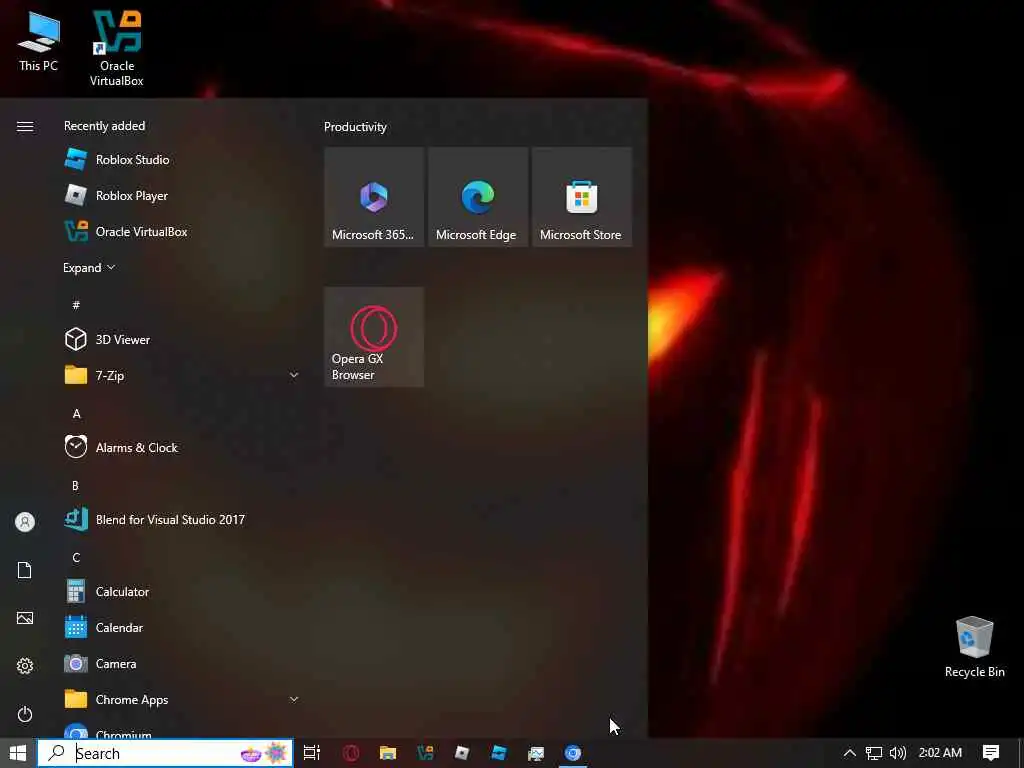
Task: Open Alarms & Clock
Action: coord(180,448)
